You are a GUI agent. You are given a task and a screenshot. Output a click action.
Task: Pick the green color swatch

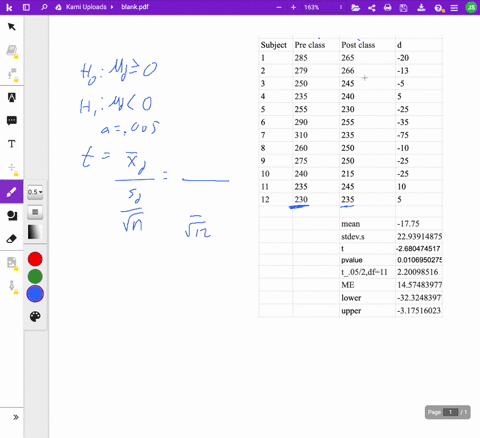(x=35, y=276)
